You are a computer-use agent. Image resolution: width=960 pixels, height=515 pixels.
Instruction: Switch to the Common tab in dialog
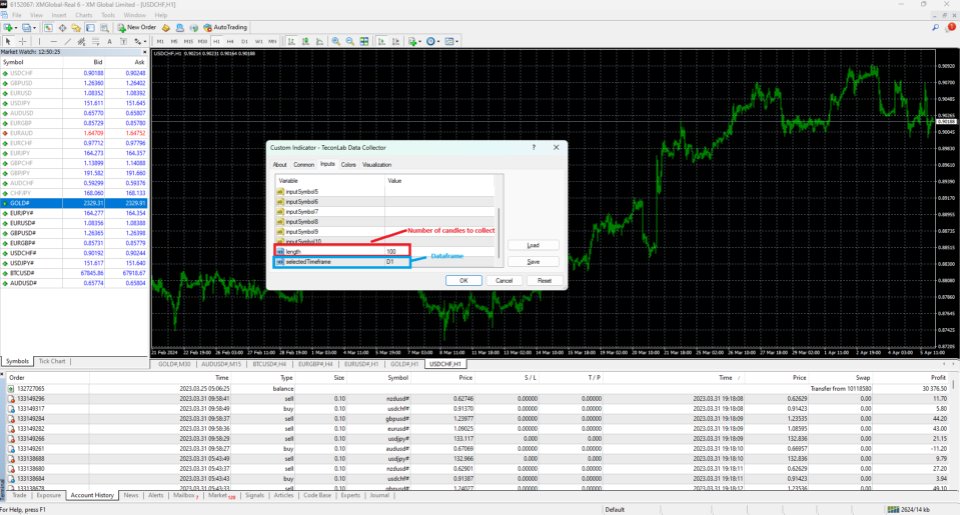coord(304,165)
